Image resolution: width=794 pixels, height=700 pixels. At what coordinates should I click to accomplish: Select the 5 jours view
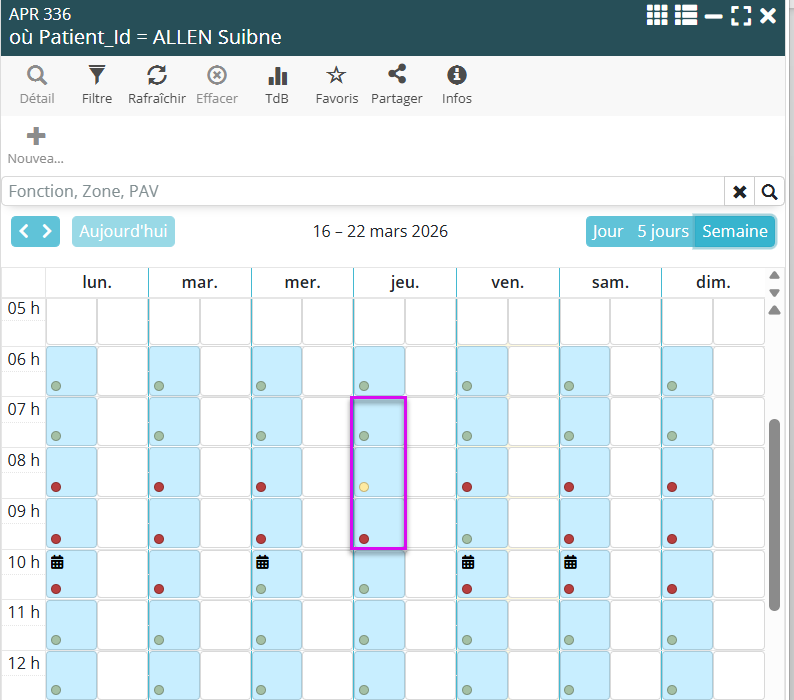[x=663, y=231]
